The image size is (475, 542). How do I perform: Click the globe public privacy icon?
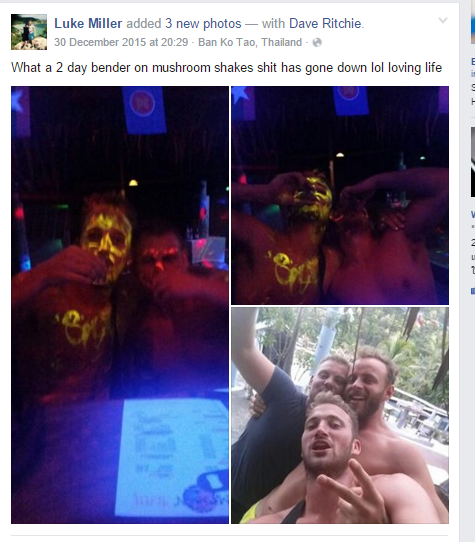click(317, 43)
